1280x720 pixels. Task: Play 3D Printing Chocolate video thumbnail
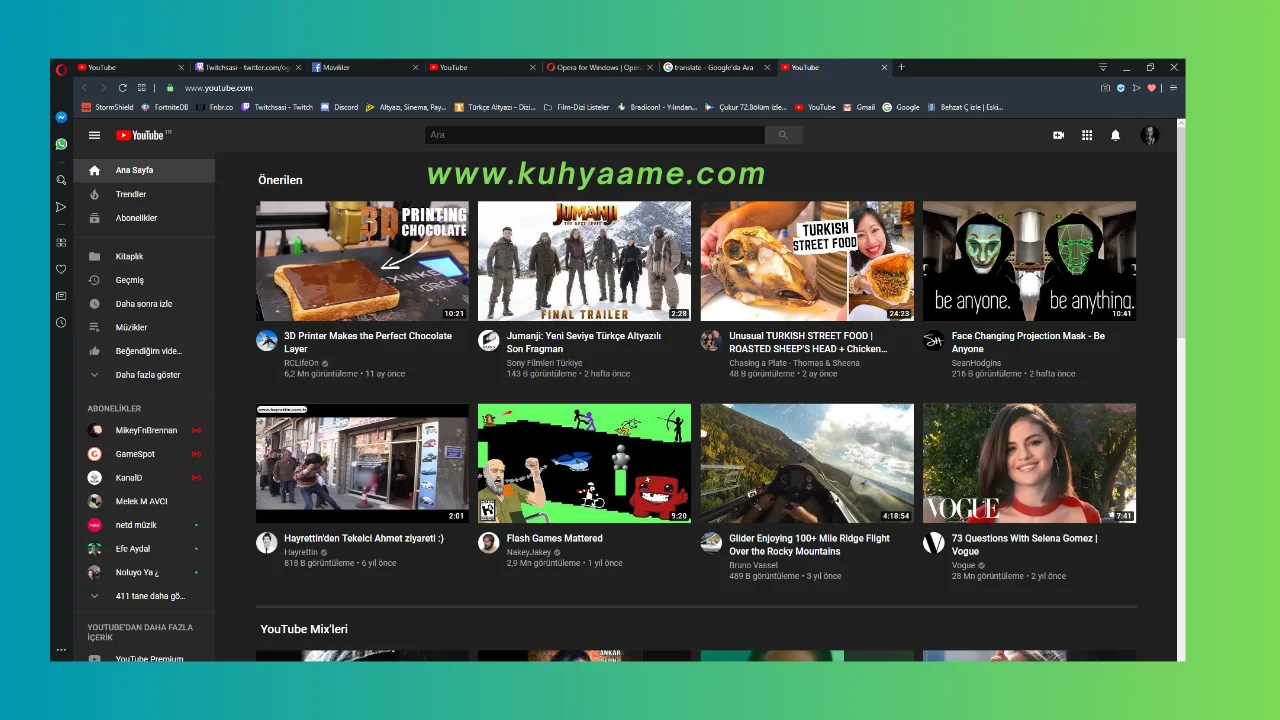pos(362,261)
